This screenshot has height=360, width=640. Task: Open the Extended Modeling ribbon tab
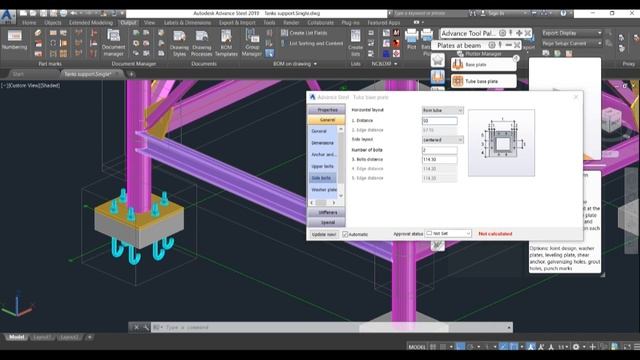coord(91,22)
